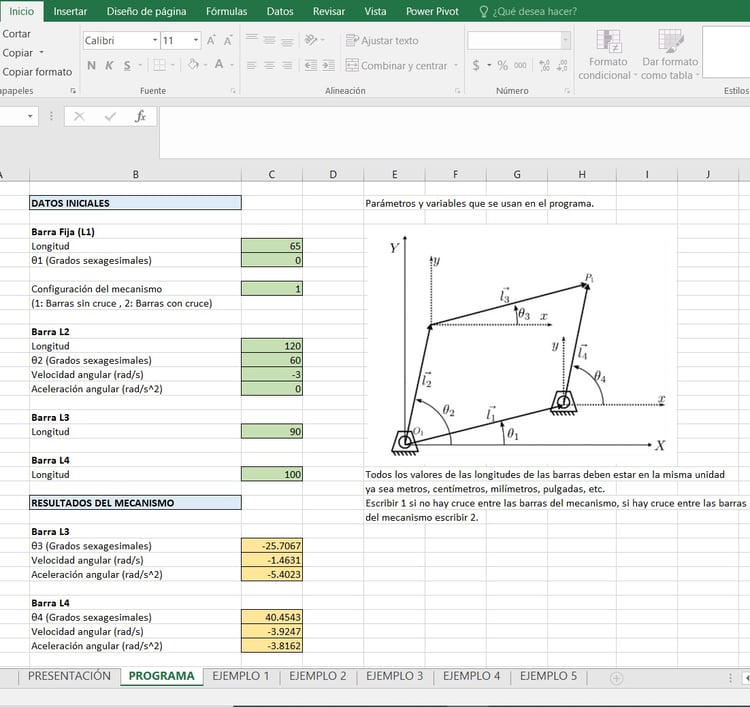
Task: Click the fill color bucket icon
Action: click(x=193, y=64)
